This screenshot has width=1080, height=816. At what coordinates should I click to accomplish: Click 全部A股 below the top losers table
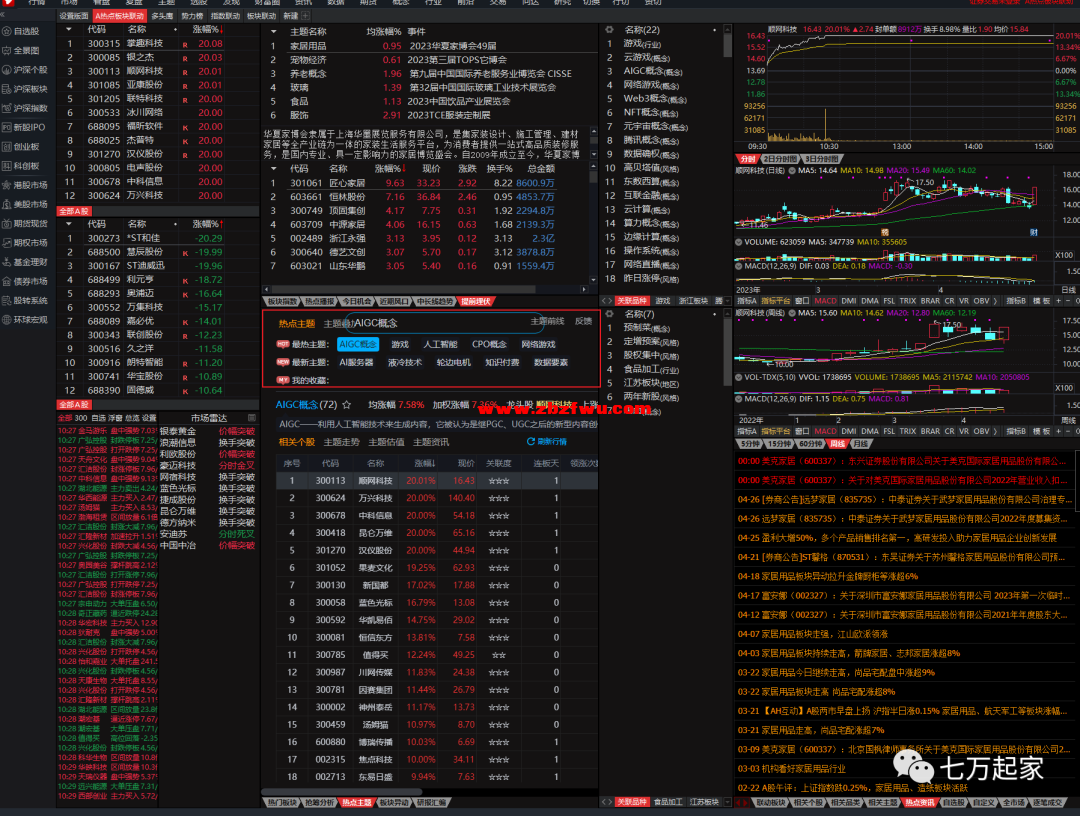tap(74, 405)
